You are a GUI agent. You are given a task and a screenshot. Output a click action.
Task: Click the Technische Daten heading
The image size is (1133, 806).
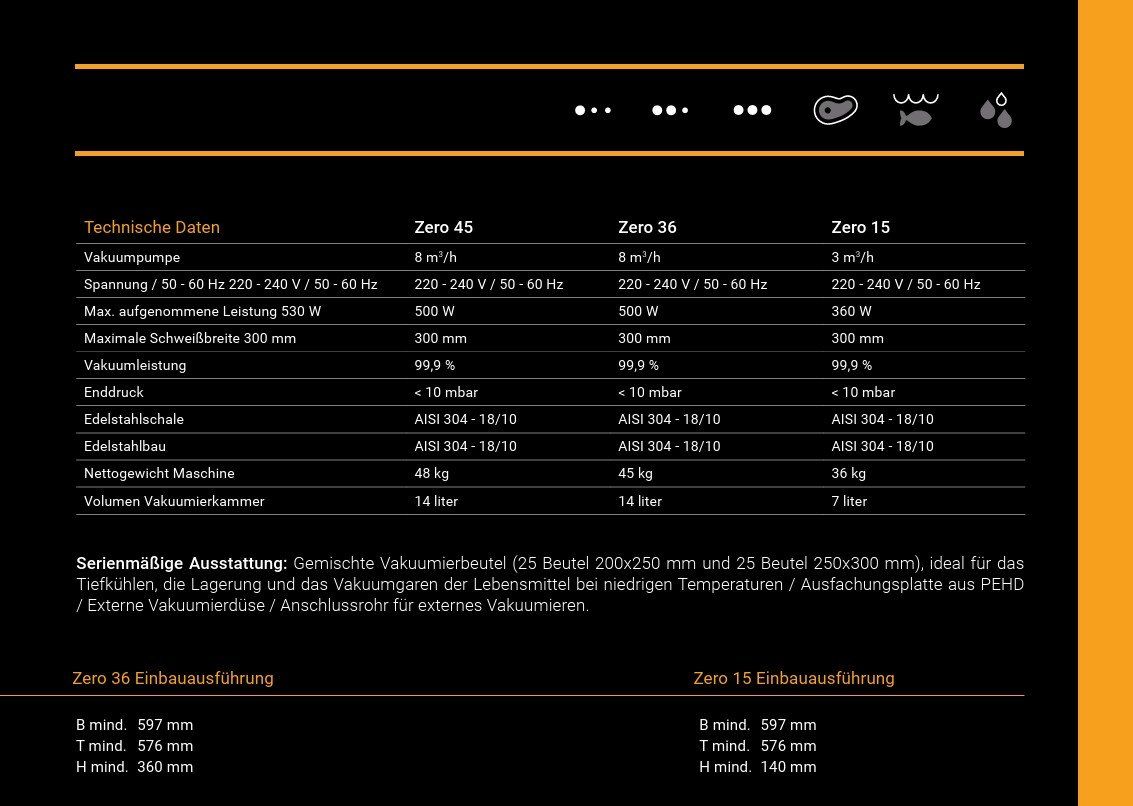pyautogui.click(x=152, y=227)
